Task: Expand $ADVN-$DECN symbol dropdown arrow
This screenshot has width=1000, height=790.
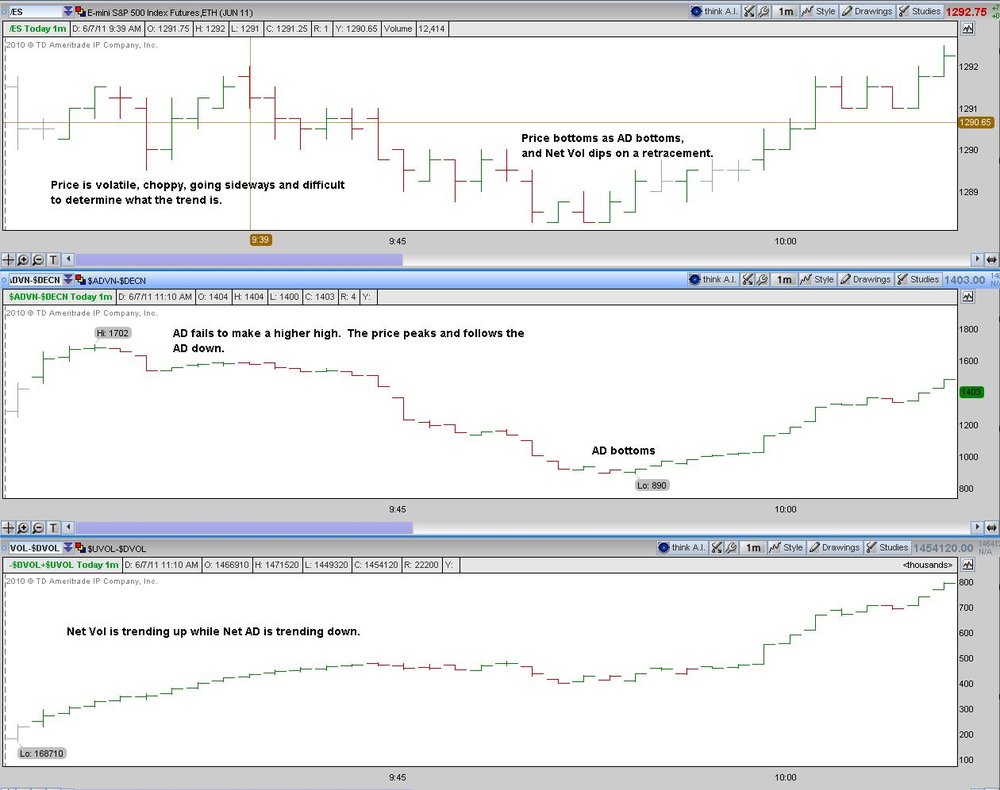Action: [68, 280]
